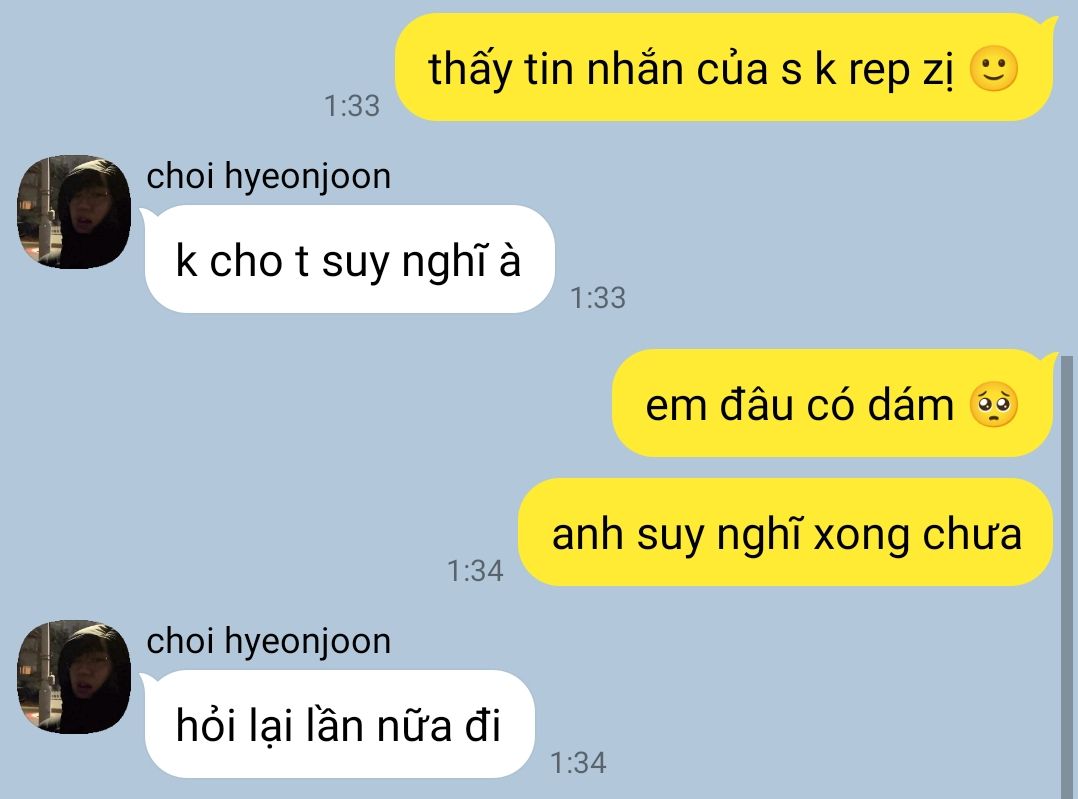Click the 1:33 timestamp after 'k cho t suy nghĩ à'

click(x=598, y=298)
